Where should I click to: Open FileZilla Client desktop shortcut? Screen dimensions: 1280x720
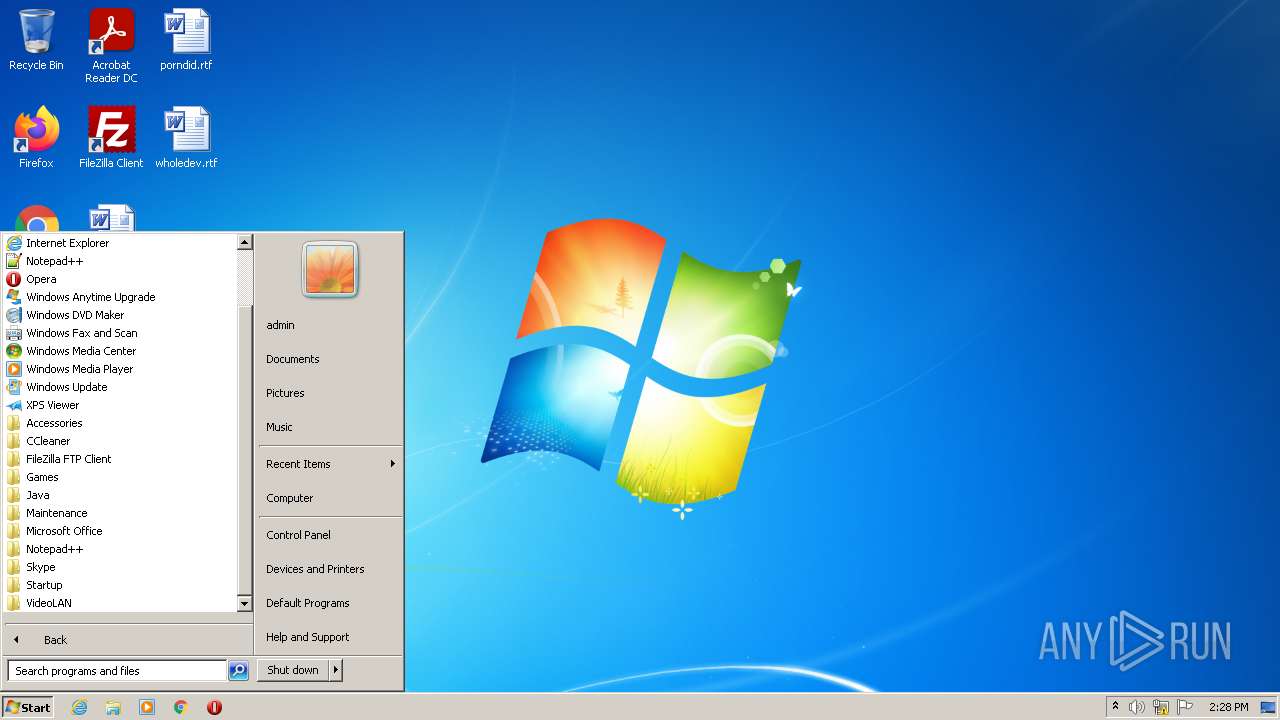pos(111,138)
